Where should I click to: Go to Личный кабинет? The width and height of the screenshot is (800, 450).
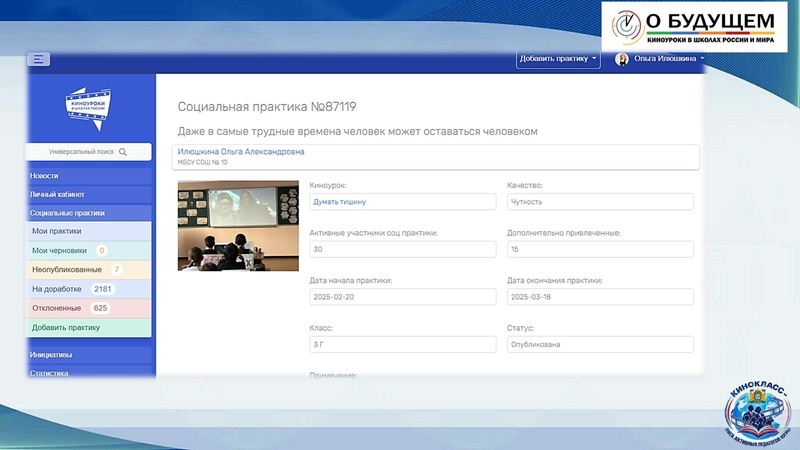(89, 194)
